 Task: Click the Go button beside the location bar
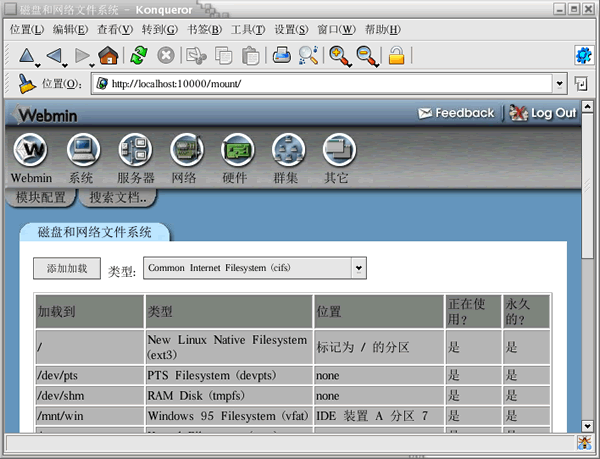(581, 83)
